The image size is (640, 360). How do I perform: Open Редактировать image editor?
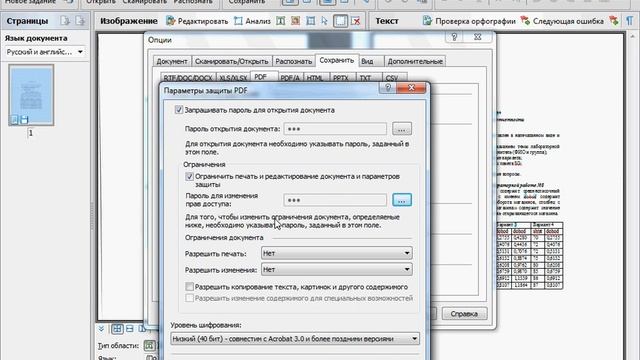coord(197,21)
